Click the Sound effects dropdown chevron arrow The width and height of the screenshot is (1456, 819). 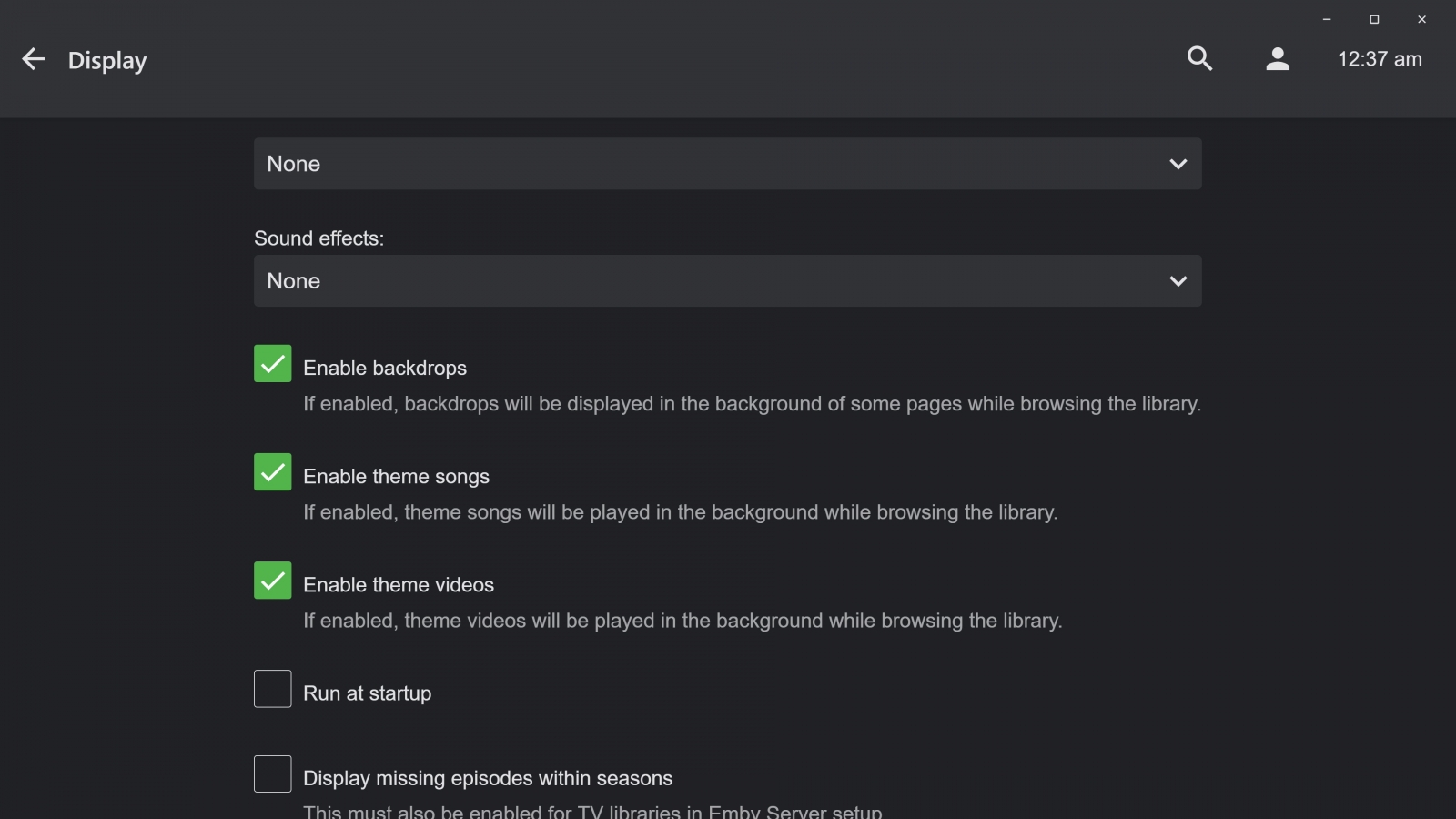pyautogui.click(x=1178, y=281)
